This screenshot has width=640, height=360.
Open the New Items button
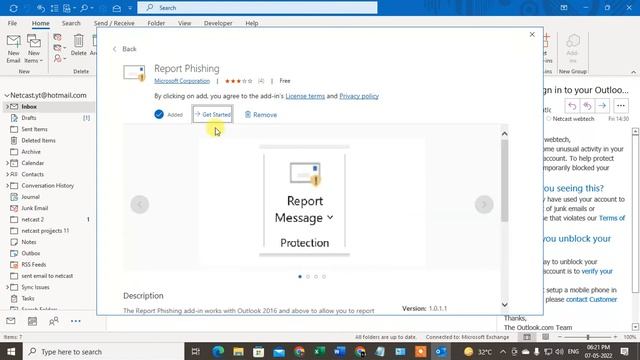pos(33,49)
